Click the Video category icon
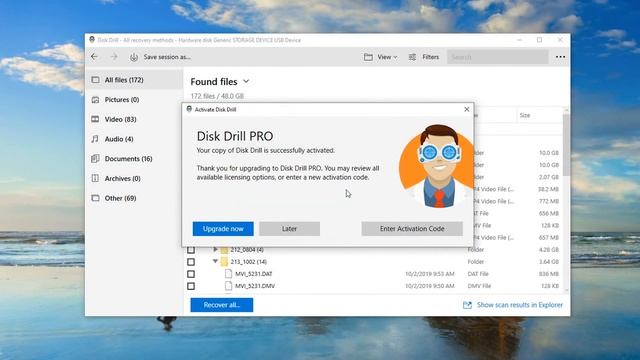Image resolution: width=640 pixels, height=360 pixels. pos(95,119)
